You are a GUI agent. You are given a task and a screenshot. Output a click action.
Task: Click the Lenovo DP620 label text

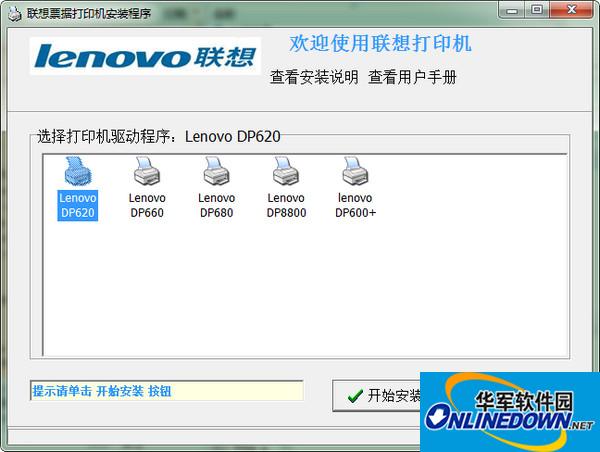78,206
